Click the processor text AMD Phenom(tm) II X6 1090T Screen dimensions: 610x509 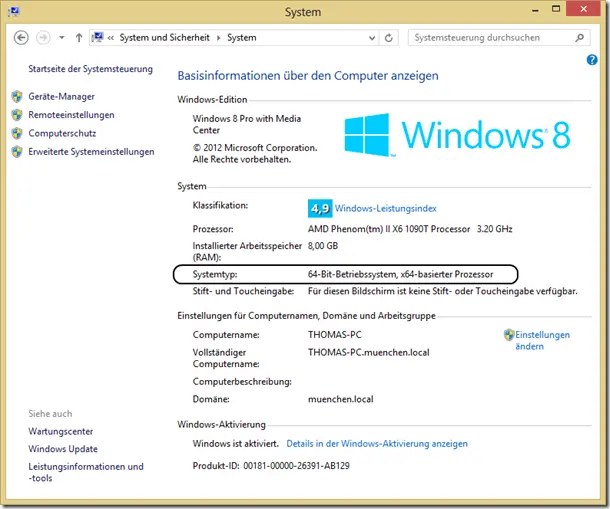click(389, 229)
